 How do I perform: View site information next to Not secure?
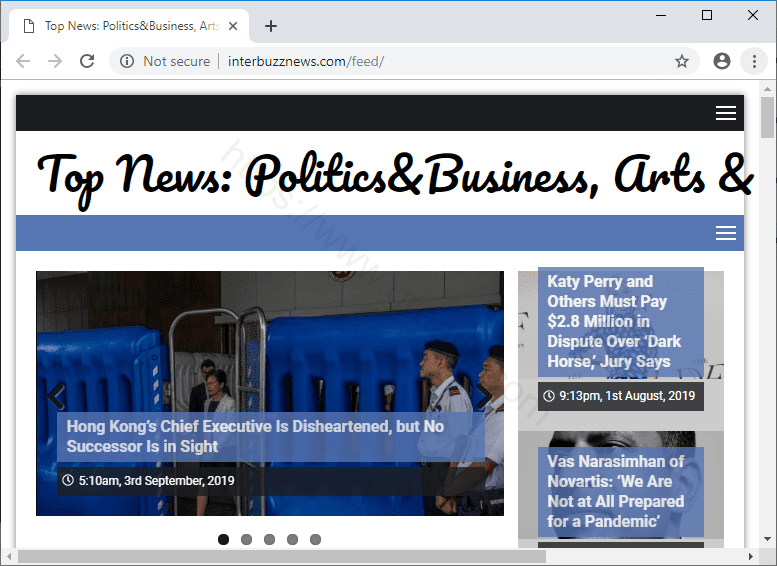pos(127,61)
